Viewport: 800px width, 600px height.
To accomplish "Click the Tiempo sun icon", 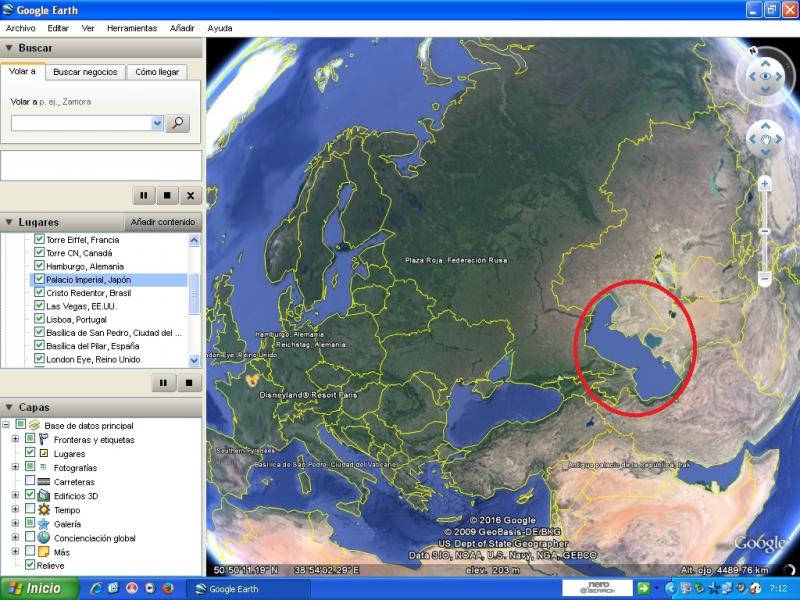I will coord(44,510).
